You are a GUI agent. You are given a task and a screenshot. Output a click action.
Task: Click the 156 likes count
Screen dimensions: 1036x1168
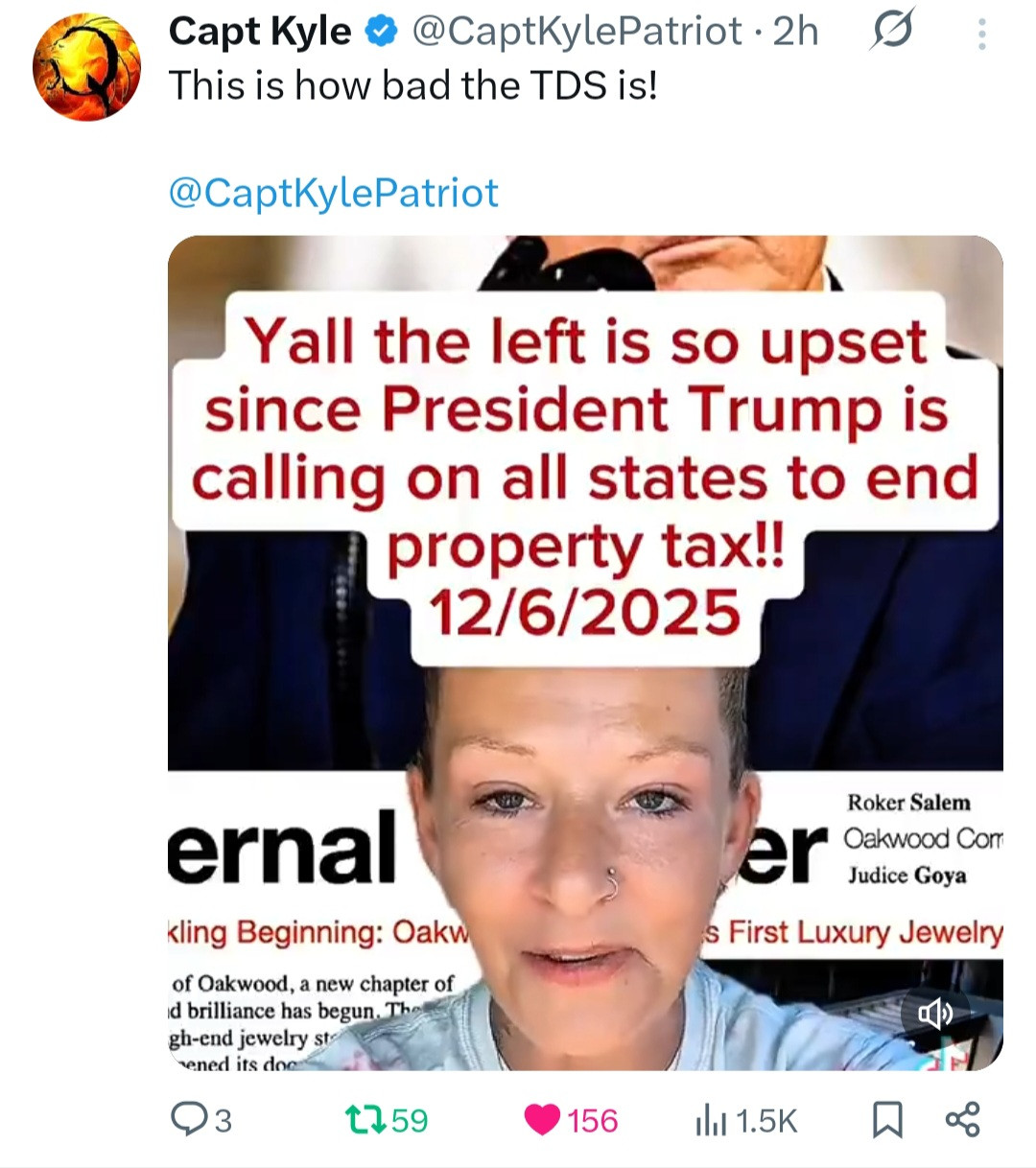pos(593,1120)
